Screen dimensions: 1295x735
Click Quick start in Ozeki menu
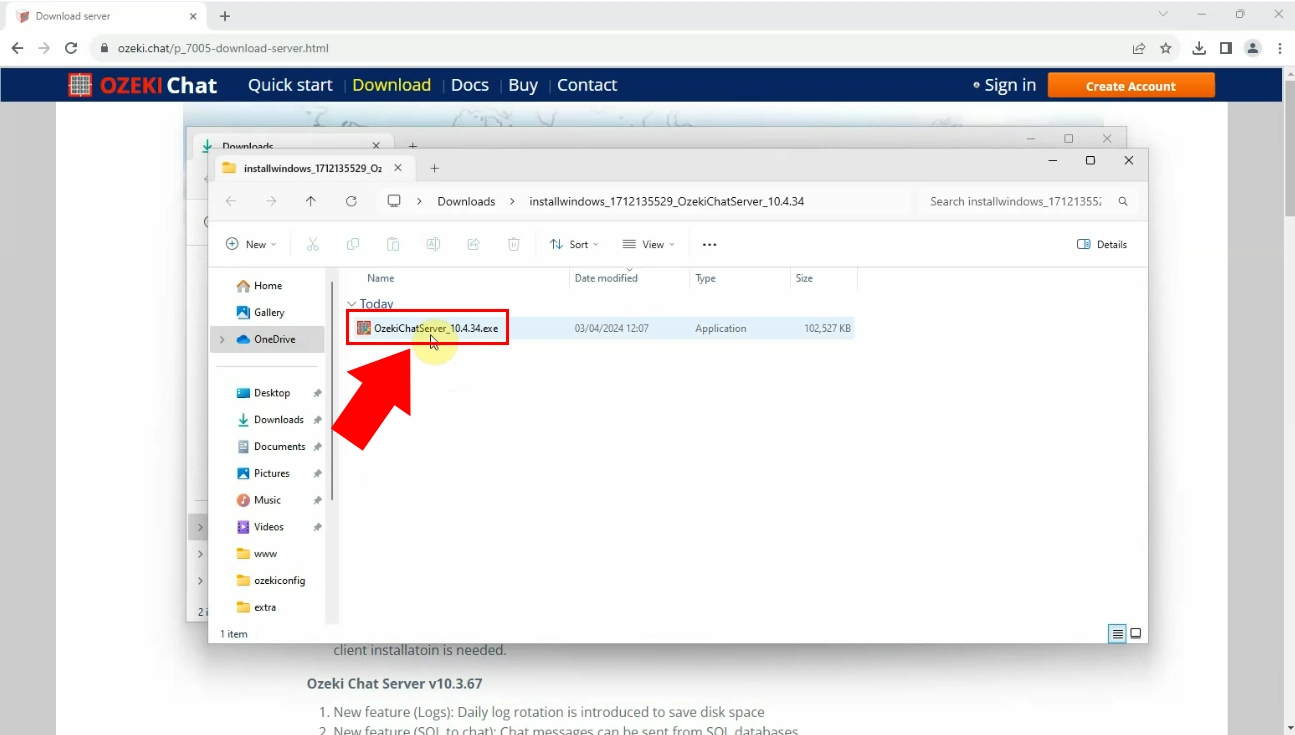tap(290, 85)
